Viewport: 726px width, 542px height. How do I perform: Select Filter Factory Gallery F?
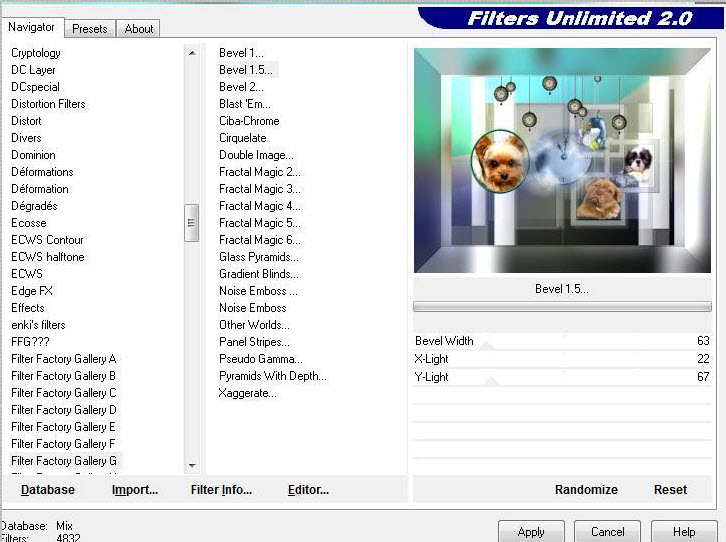click(63, 444)
